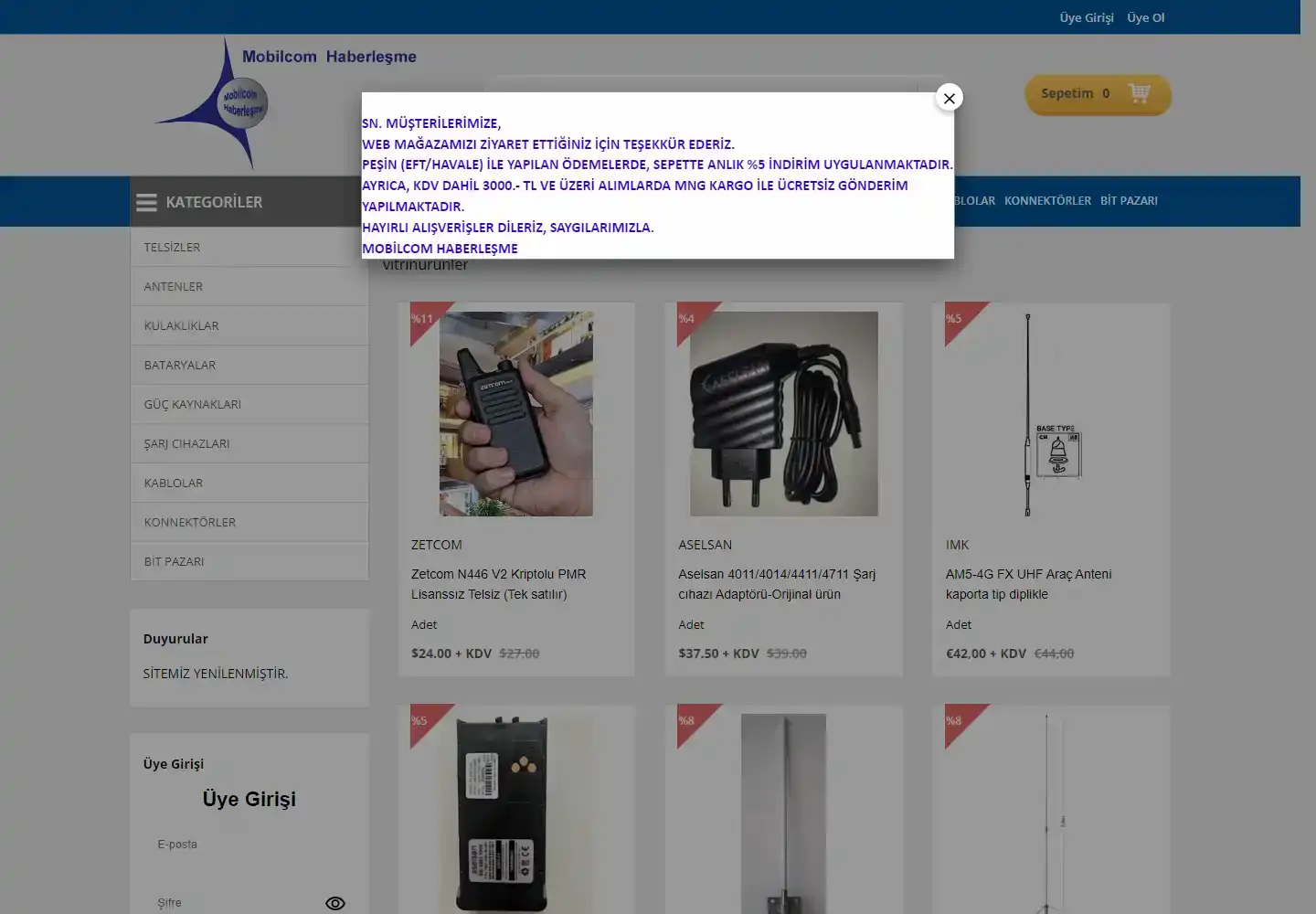Click the %5 discount badge on battery pack
Screen dimensions: 1316x914
[x=422, y=721]
